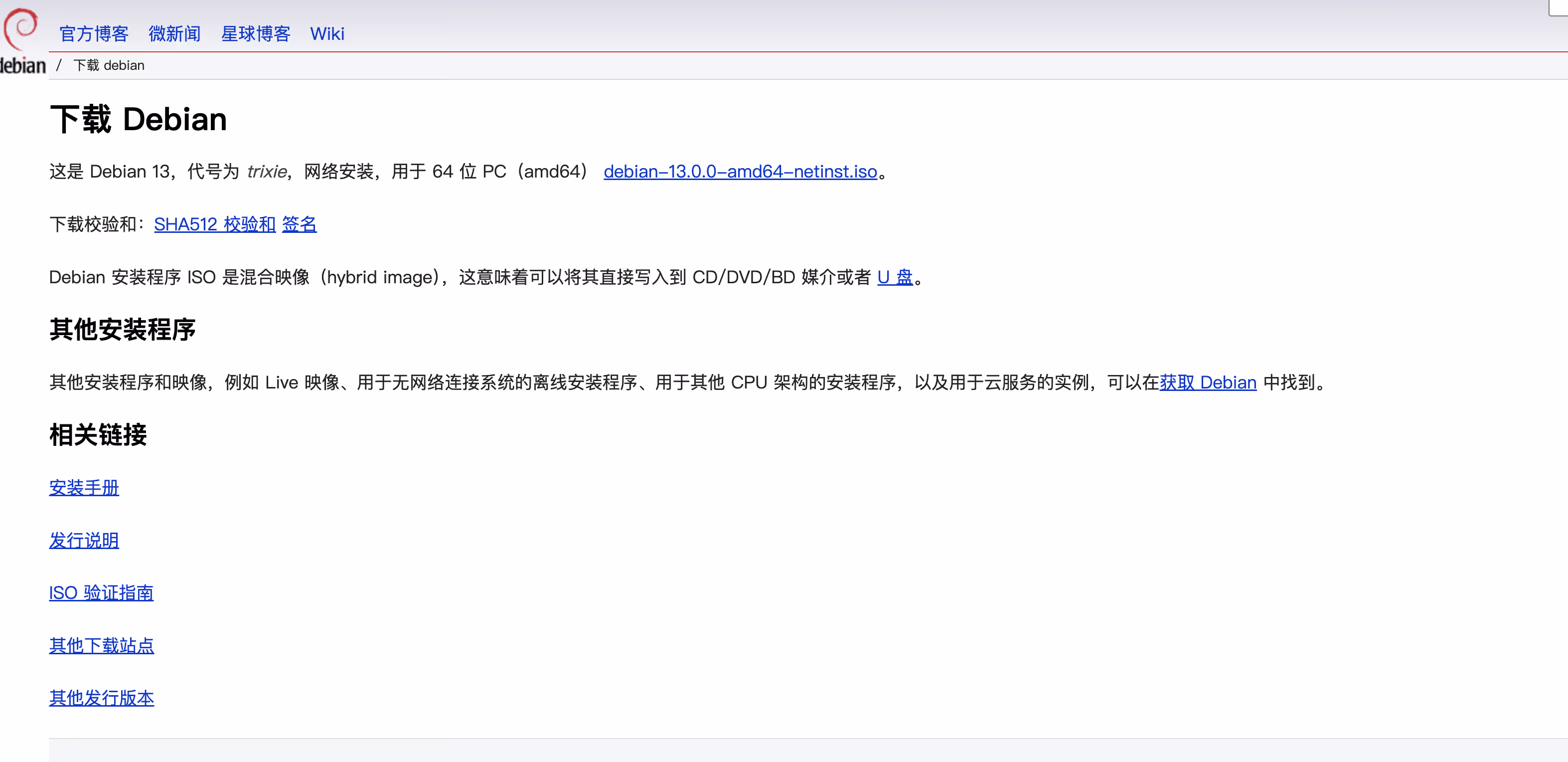Viewport: 1568px width, 762px height.
Task: Click the italic trixie codename text
Action: click(x=267, y=172)
